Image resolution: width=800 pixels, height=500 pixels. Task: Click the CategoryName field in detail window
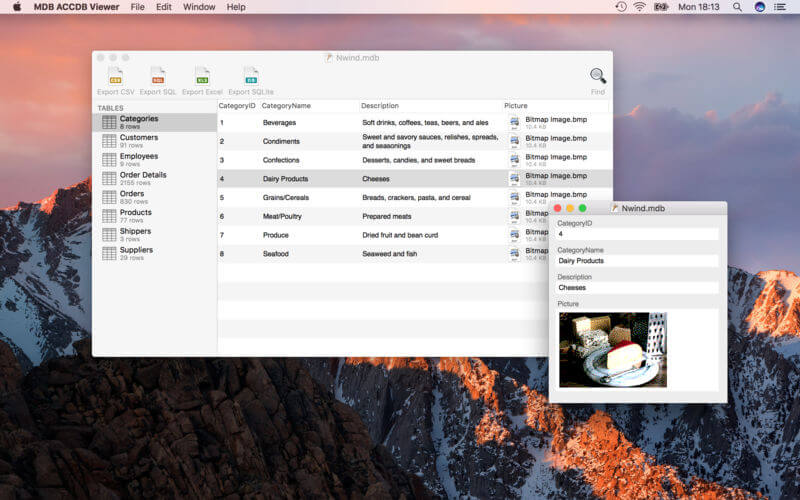click(x=636, y=261)
